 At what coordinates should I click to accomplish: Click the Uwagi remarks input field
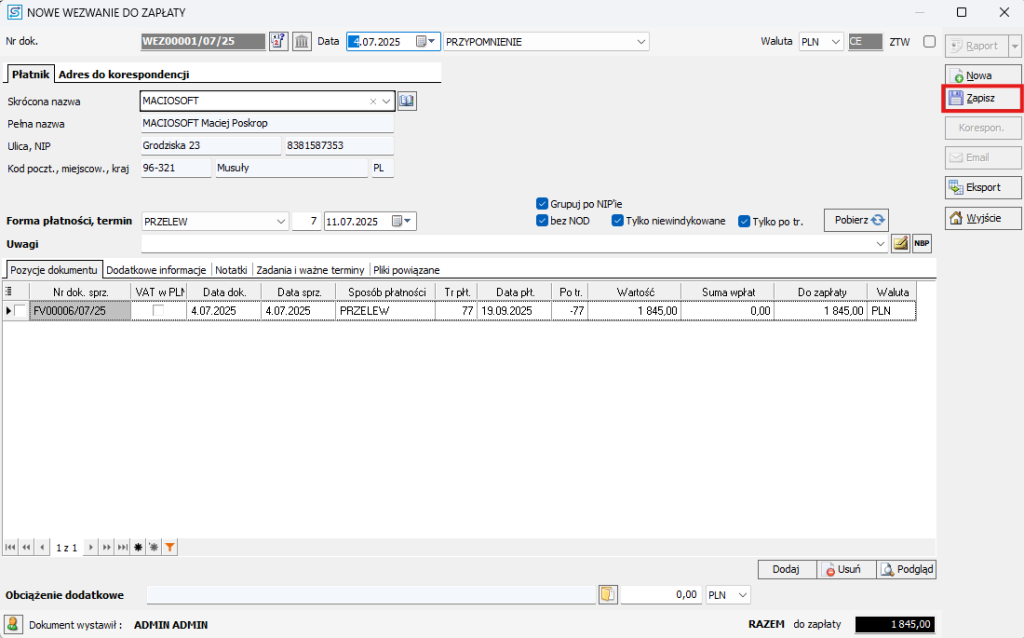[510, 243]
